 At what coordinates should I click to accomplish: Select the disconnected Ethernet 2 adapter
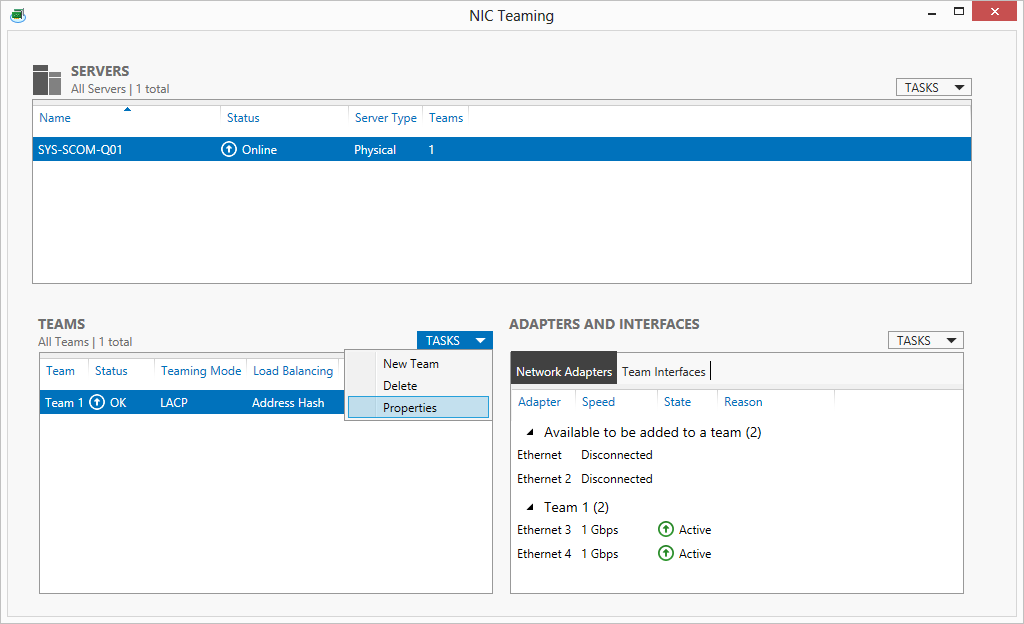pyautogui.click(x=544, y=479)
